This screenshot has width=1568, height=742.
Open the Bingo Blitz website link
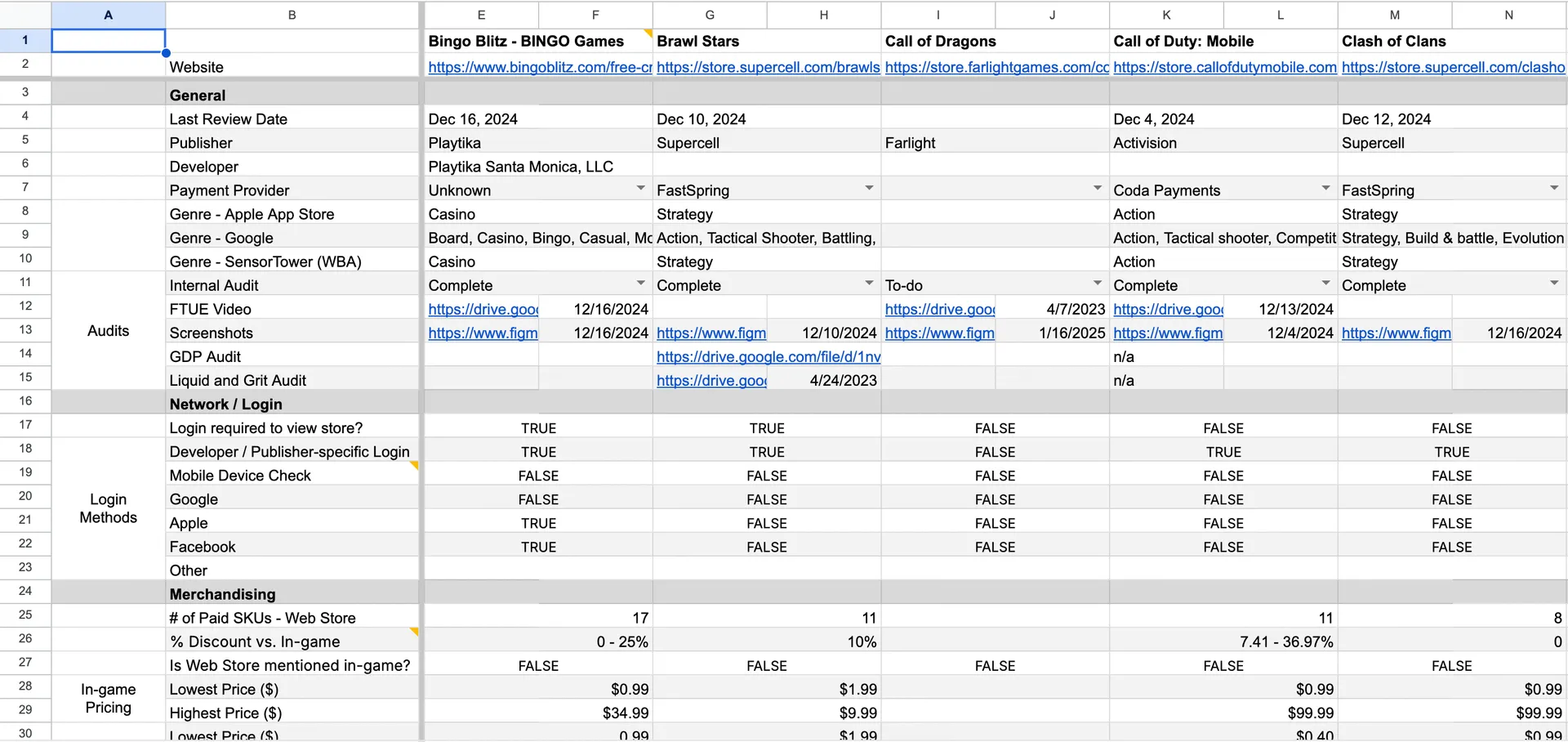pyautogui.click(x=539, y=67)
